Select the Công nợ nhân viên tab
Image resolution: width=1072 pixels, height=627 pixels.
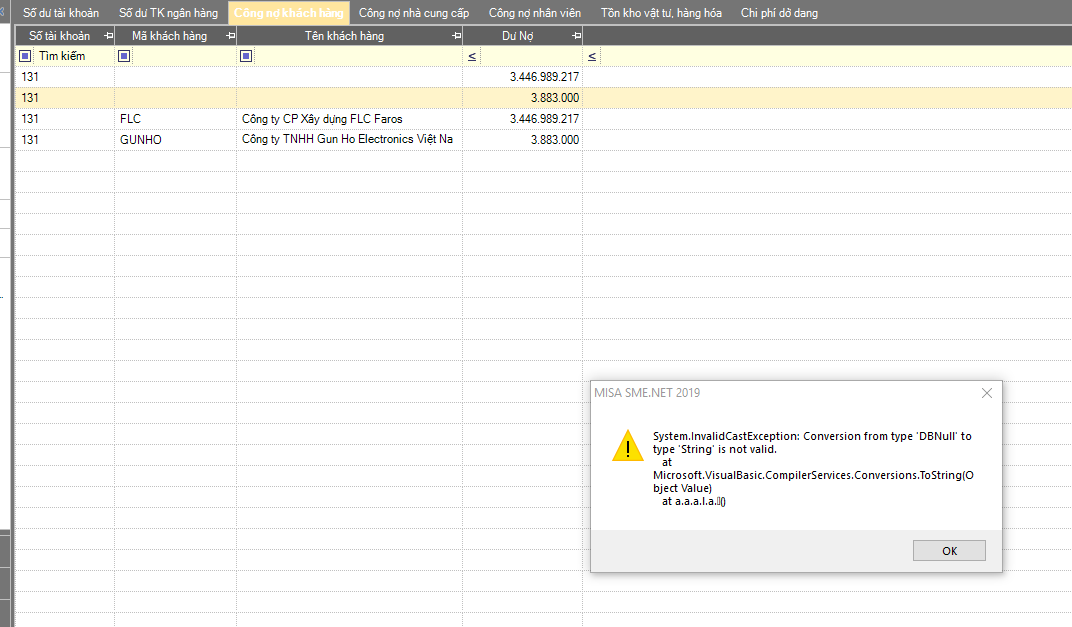click(534, 13)
